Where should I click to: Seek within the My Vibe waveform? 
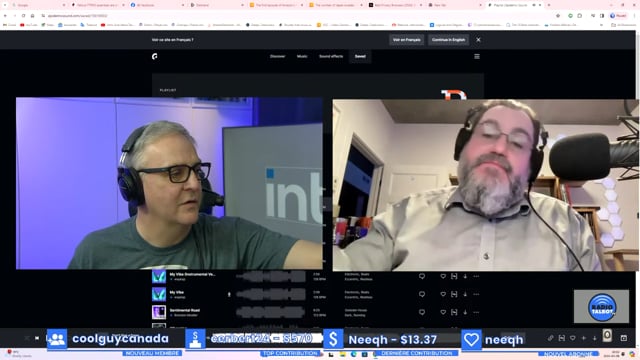point(271,294)
